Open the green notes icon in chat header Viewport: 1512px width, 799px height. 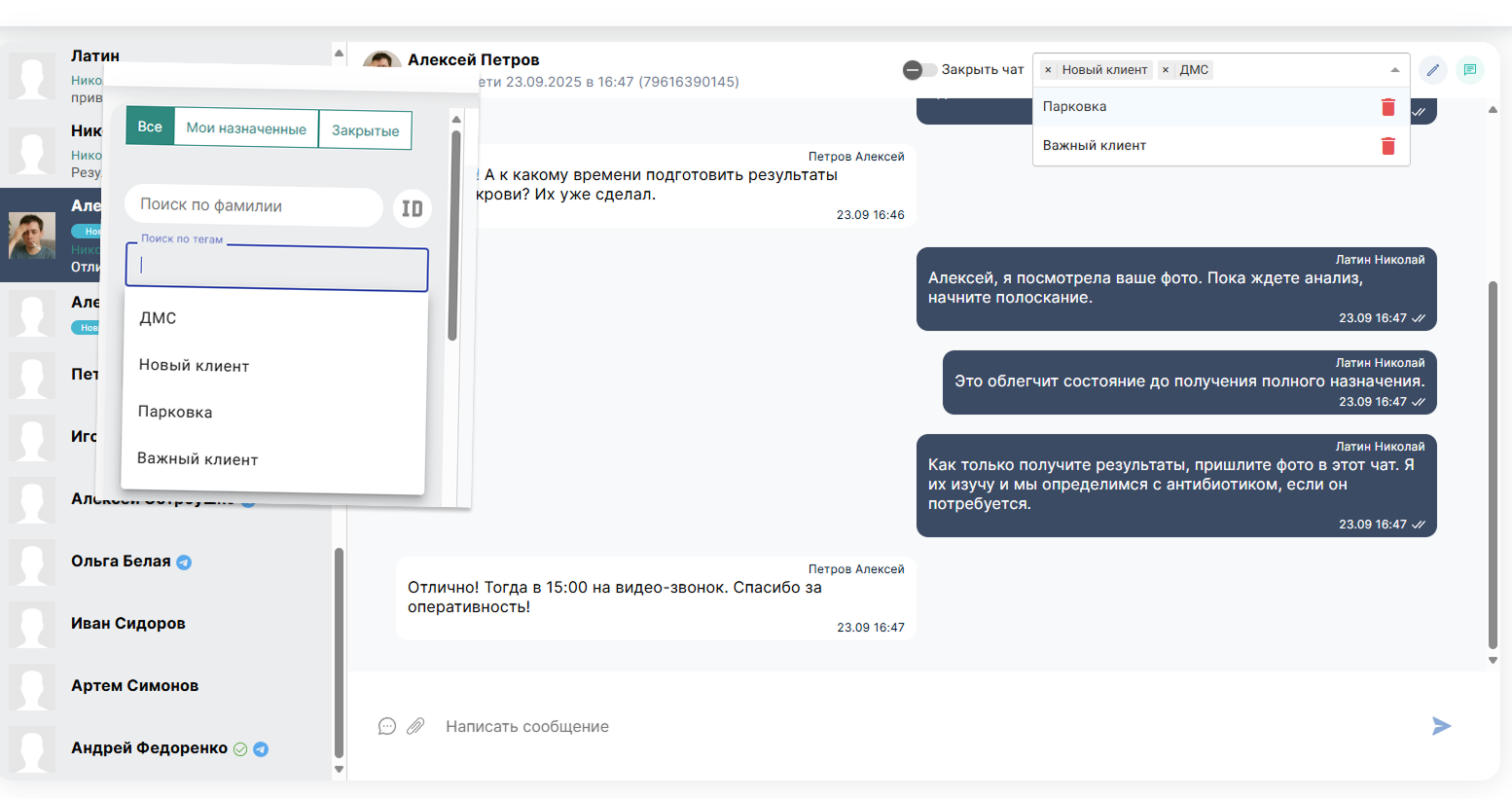[1469, 70]
